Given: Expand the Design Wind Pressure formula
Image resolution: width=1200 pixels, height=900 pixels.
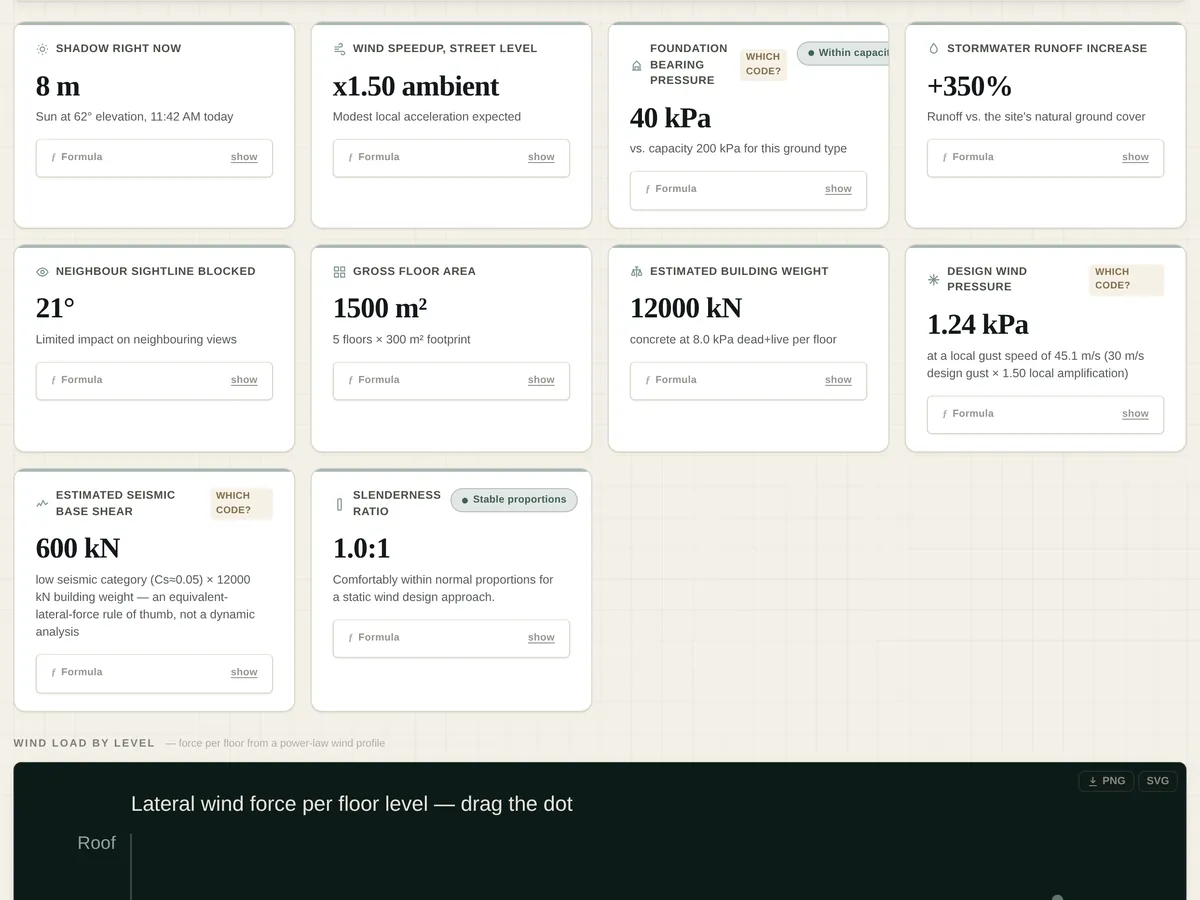Looking at the screenshot, I should [1135, 414].
